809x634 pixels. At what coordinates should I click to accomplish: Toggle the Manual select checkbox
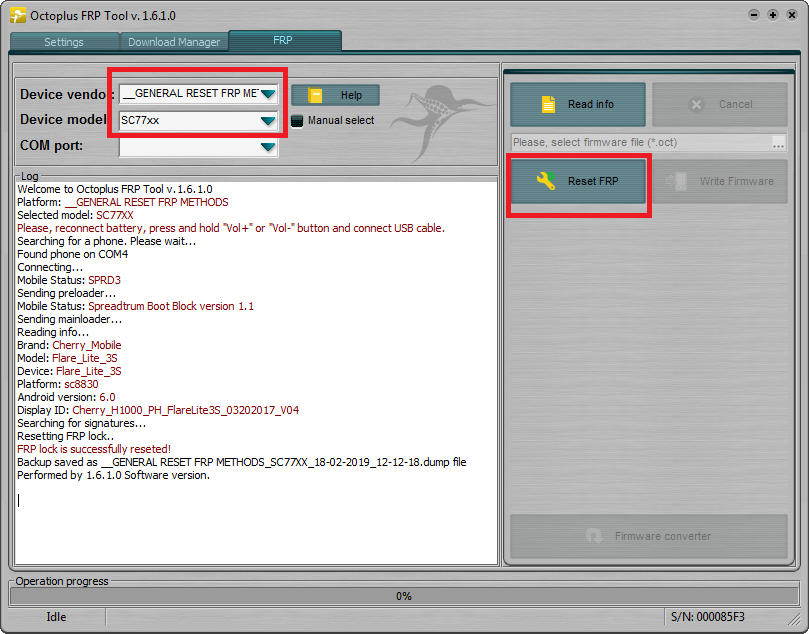pos(297,121)
